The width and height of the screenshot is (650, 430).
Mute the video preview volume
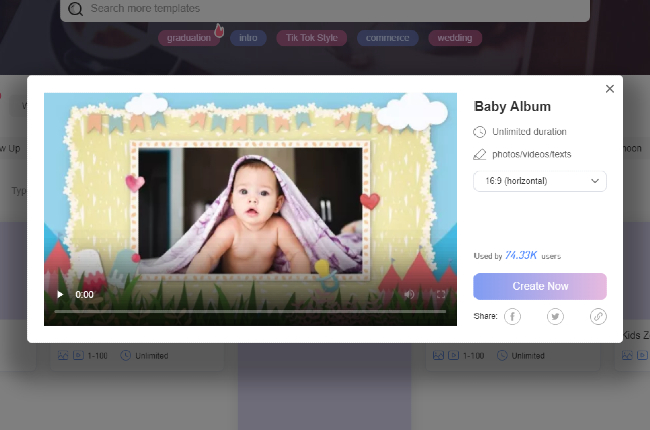click(409, 295)
